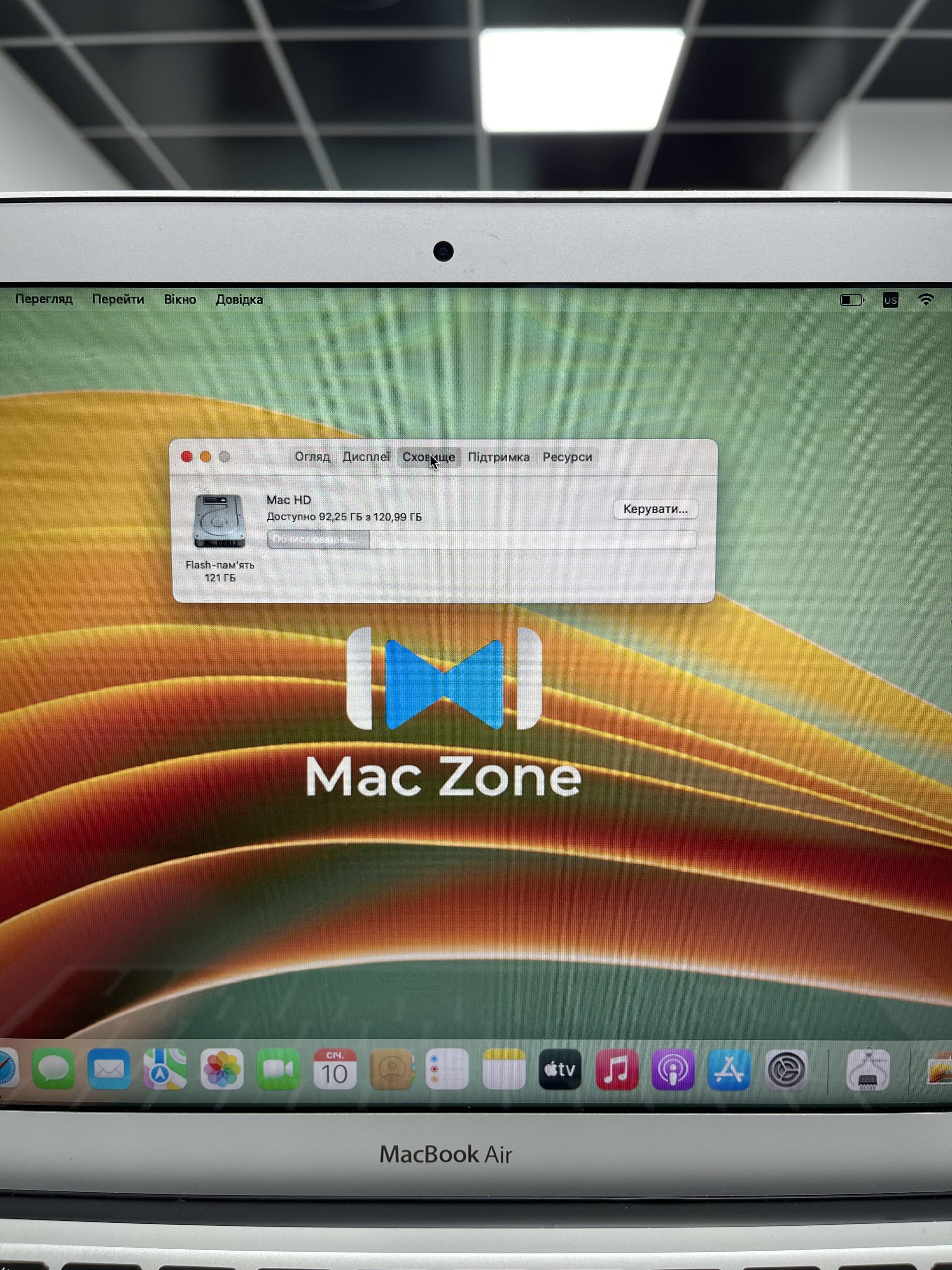Click the Flash-пам'ять 121 ГБ label
Image resolution: width=952 pixels, height=1270 pixels.
[220, 571]
